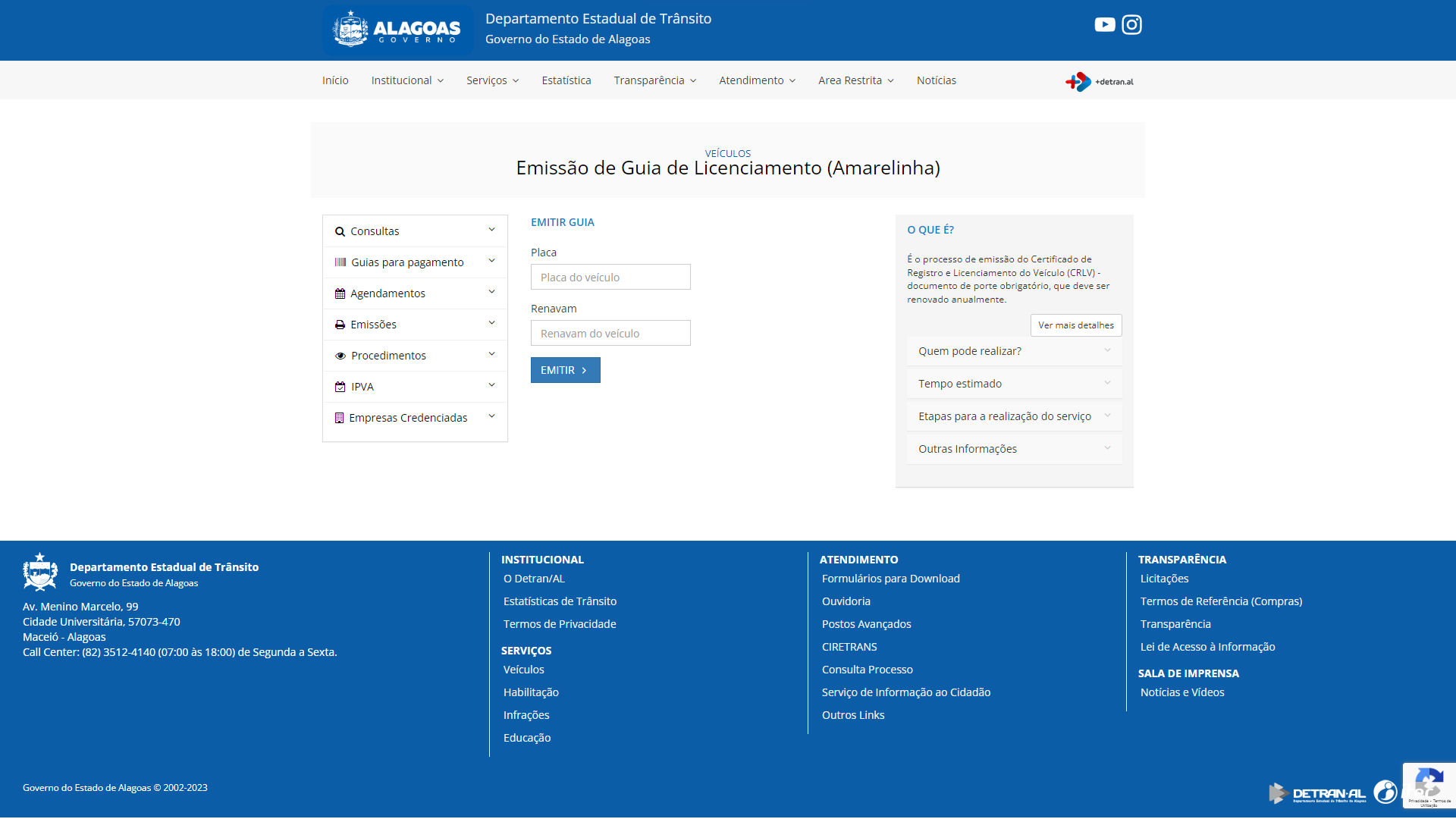1456x819 pixels.
Task: Open Serviço de Informação ao Cidadão link
Action: [905, 692]
